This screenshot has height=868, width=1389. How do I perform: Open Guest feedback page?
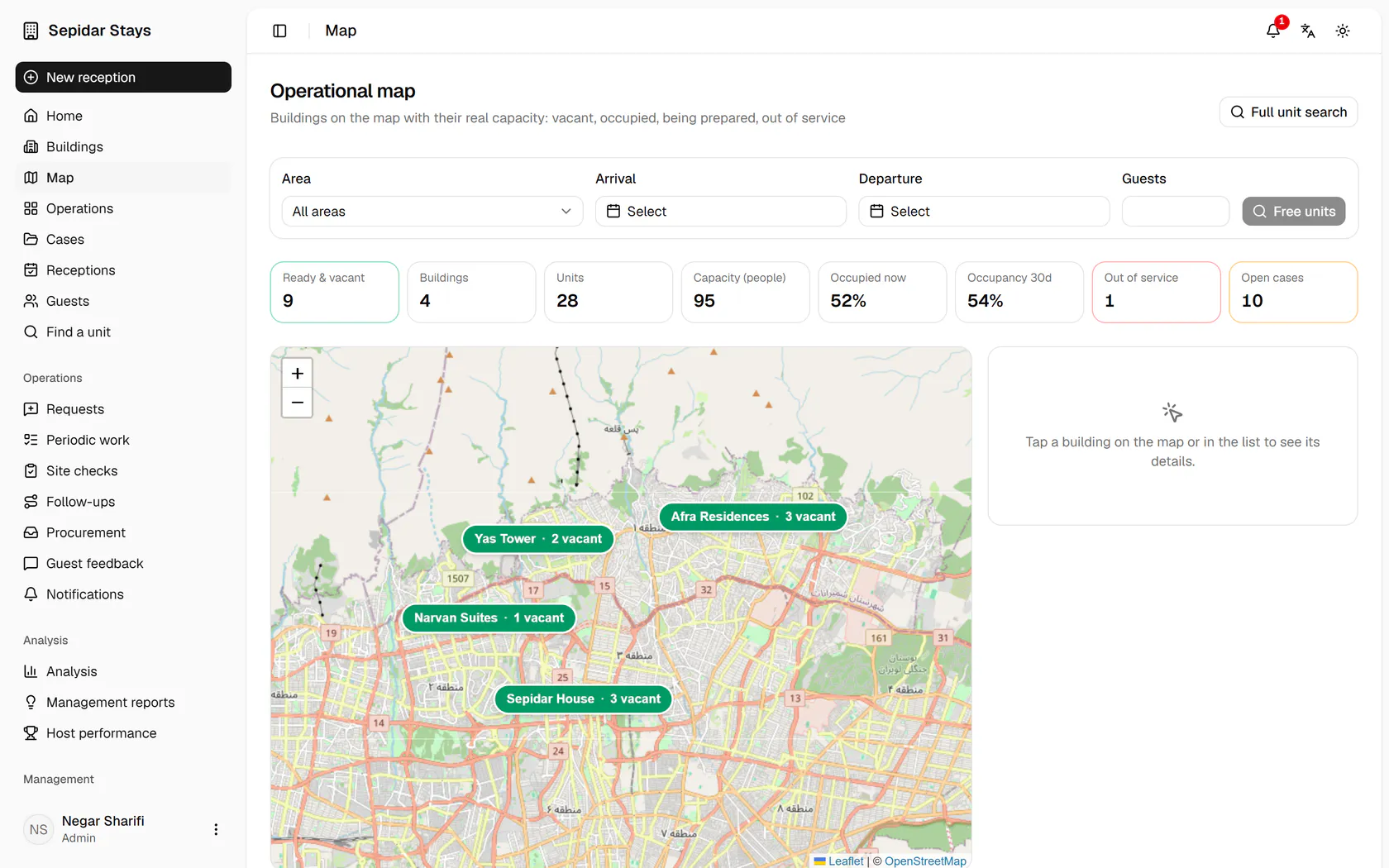[x=123, y=563]
